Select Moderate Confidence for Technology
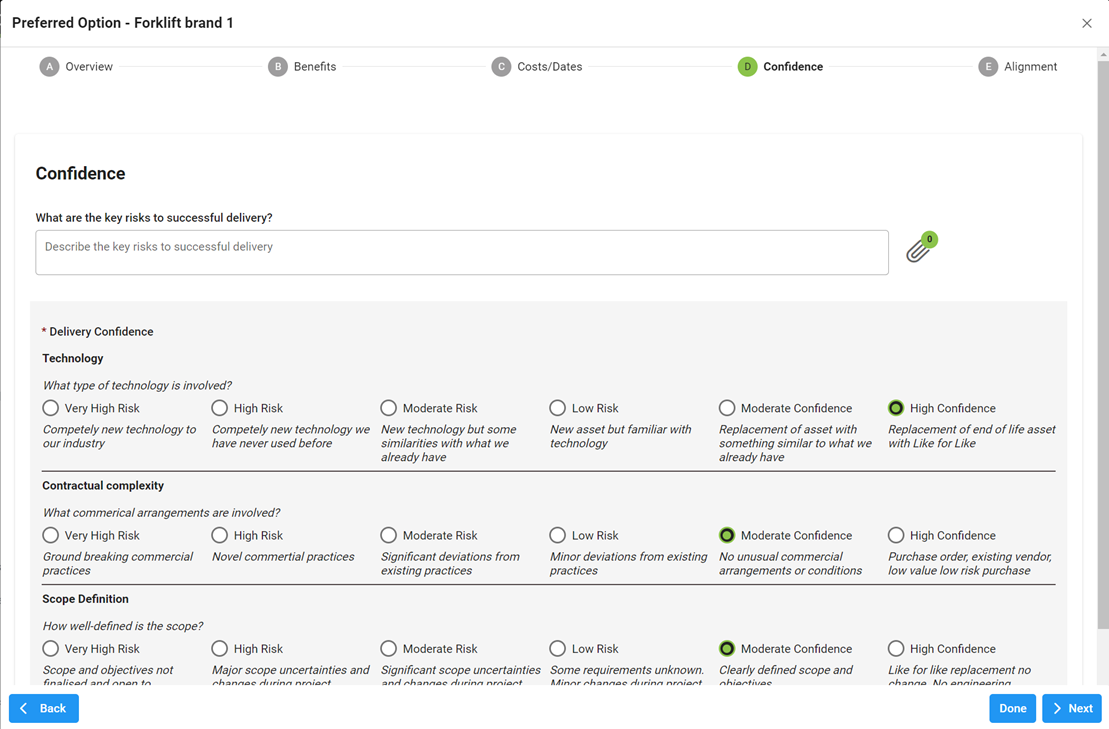Screen dimensions: 1109x729 726,408
